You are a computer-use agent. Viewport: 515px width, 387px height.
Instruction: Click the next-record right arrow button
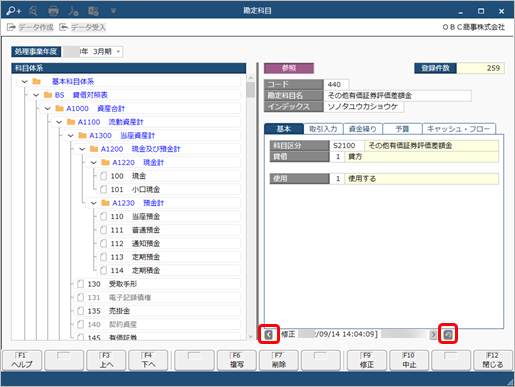[433, 334]
